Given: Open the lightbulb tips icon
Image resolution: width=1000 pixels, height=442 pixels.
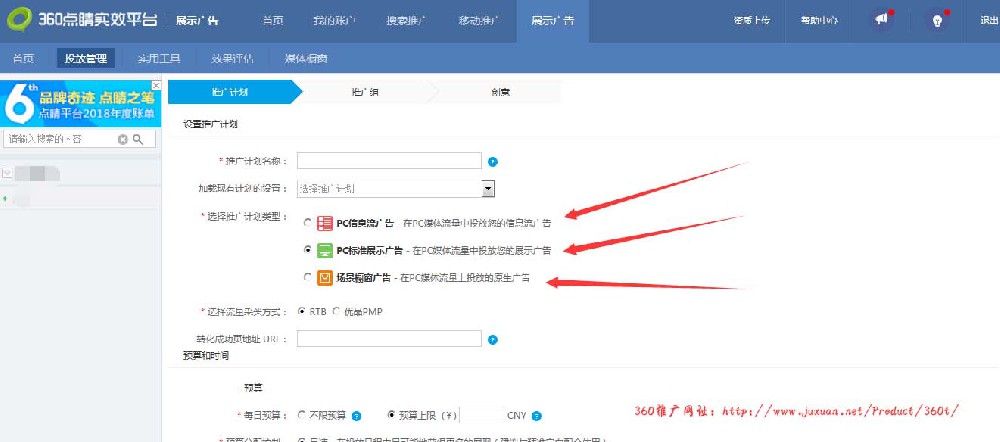Looking at the screenshot, I should pos(937,20).
